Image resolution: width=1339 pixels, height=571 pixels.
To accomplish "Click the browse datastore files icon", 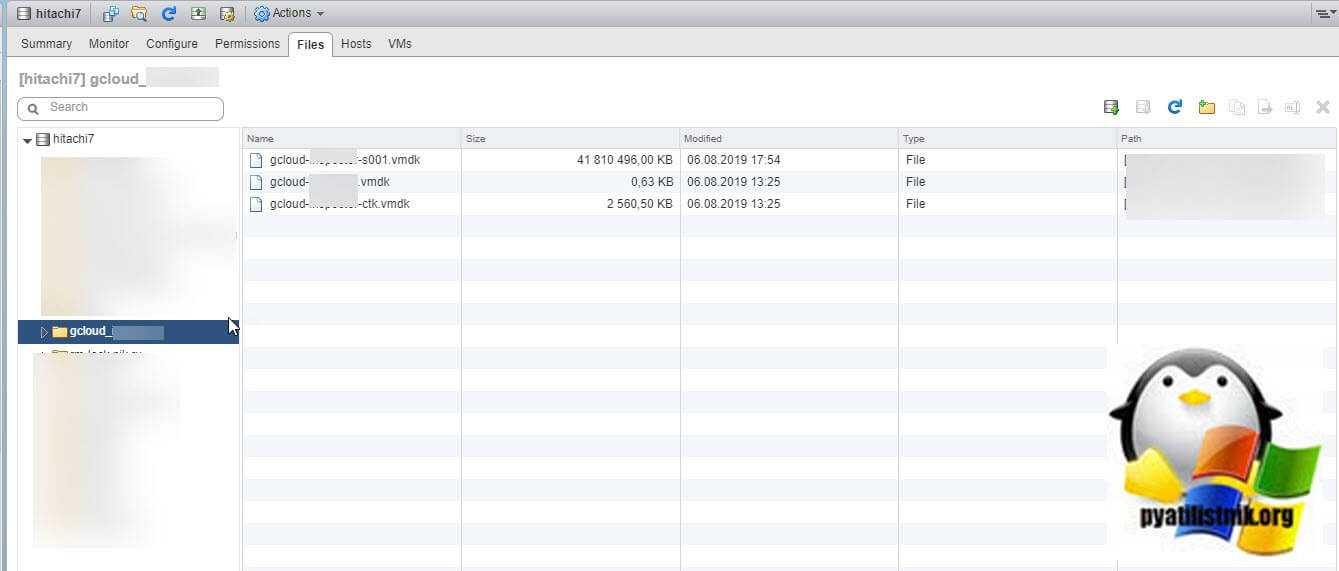I will click(139, 13).
